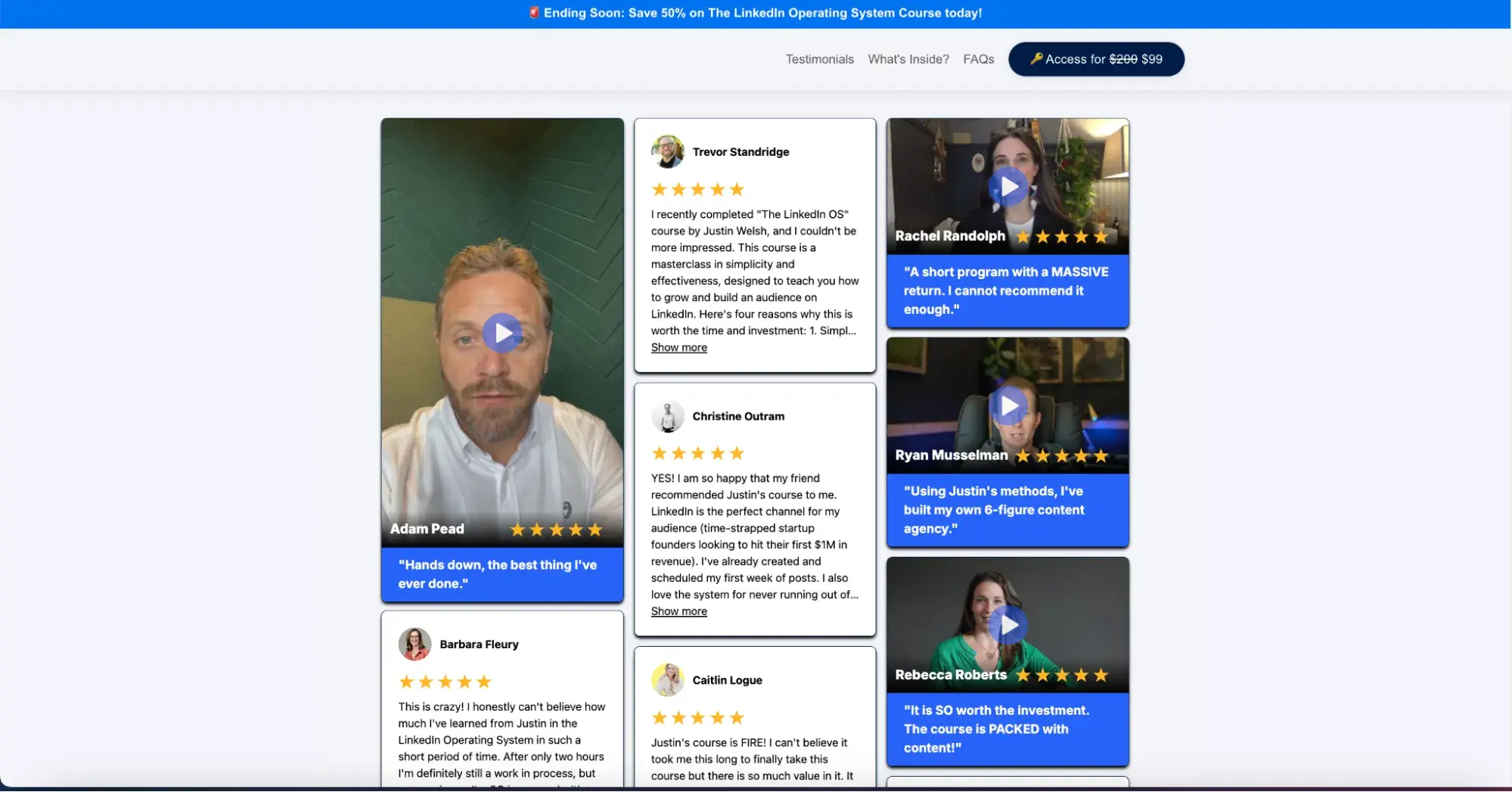Click Rebecca Roberts' star rating overlay

(x=1062, y=676)
